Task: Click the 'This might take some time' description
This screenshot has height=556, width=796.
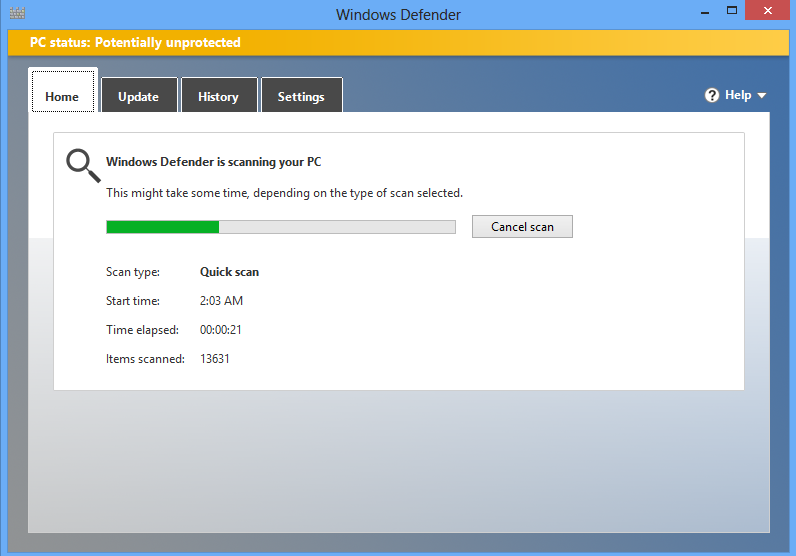Action: [284, 193]
